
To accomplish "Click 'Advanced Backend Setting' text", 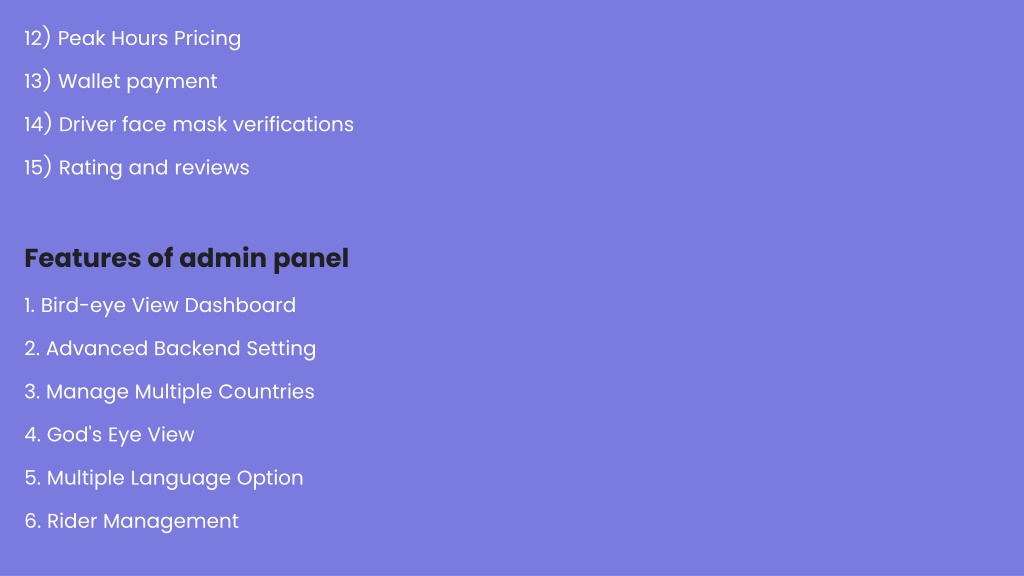I will [181, 349].
